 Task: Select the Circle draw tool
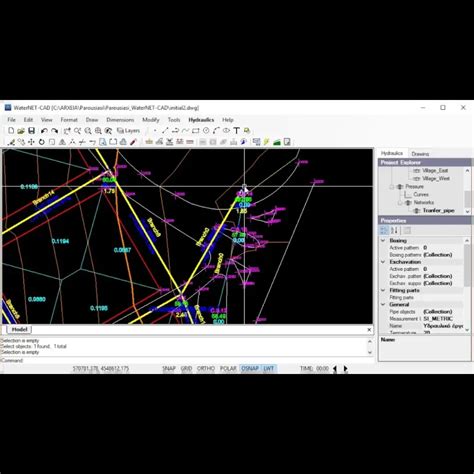tap(206, 131)
